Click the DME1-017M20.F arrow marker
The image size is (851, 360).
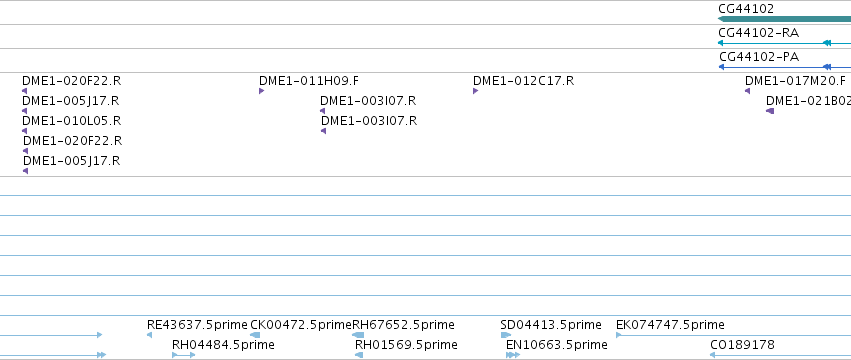pyautogui.click(x=747, y=91)
